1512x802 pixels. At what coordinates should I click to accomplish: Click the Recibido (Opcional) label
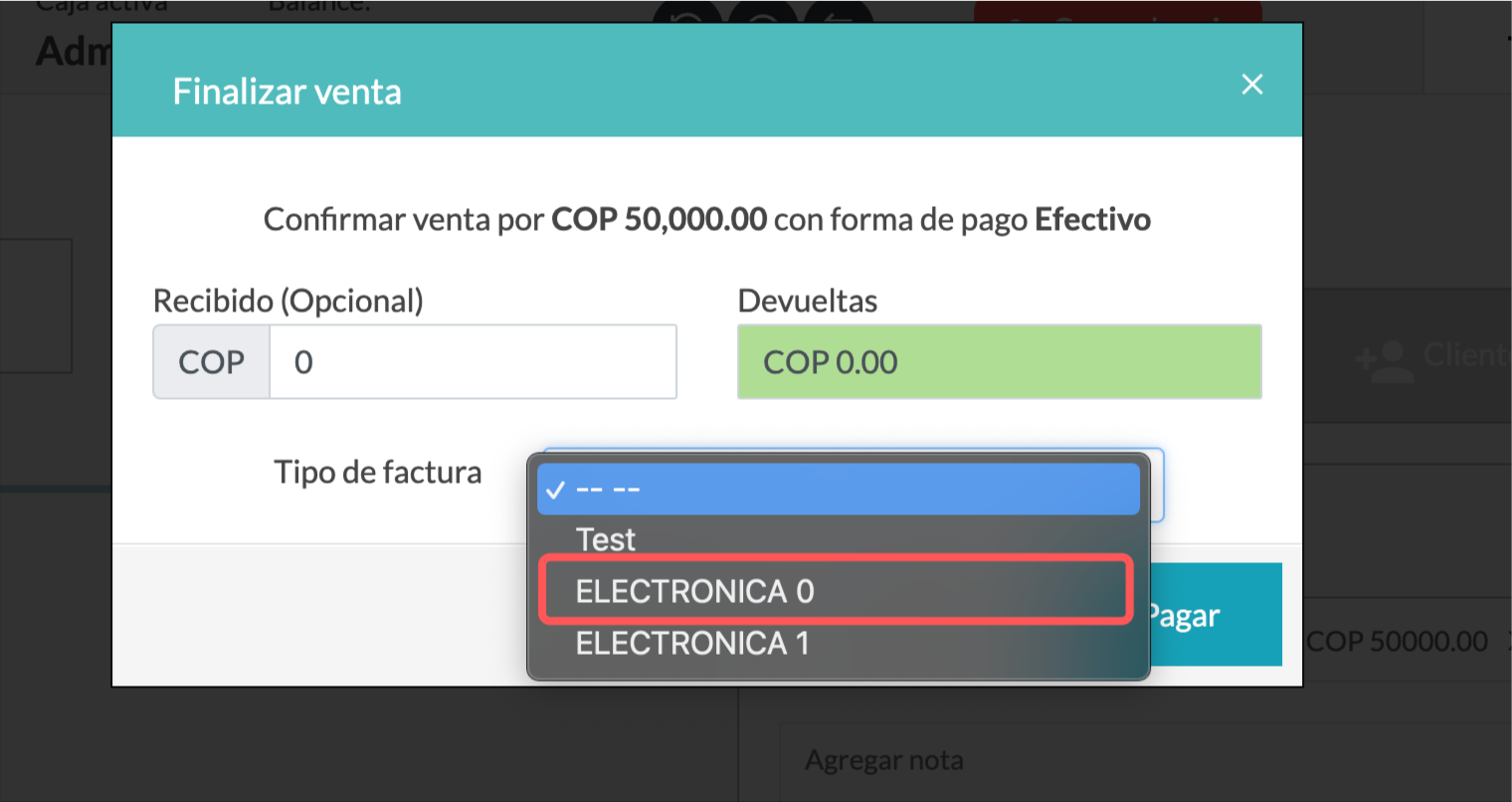[288, 301]
